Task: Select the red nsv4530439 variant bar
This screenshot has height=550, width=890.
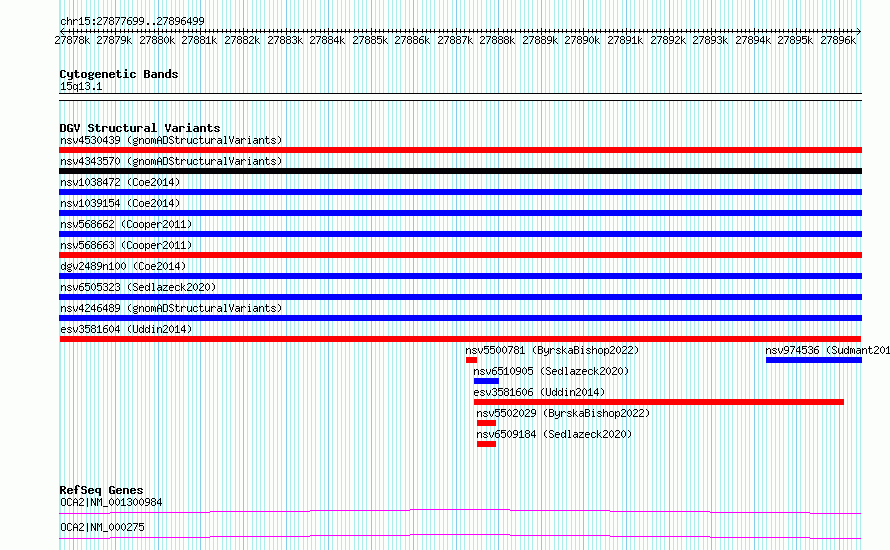Action: pyautogui.click(x=460, y=150)
